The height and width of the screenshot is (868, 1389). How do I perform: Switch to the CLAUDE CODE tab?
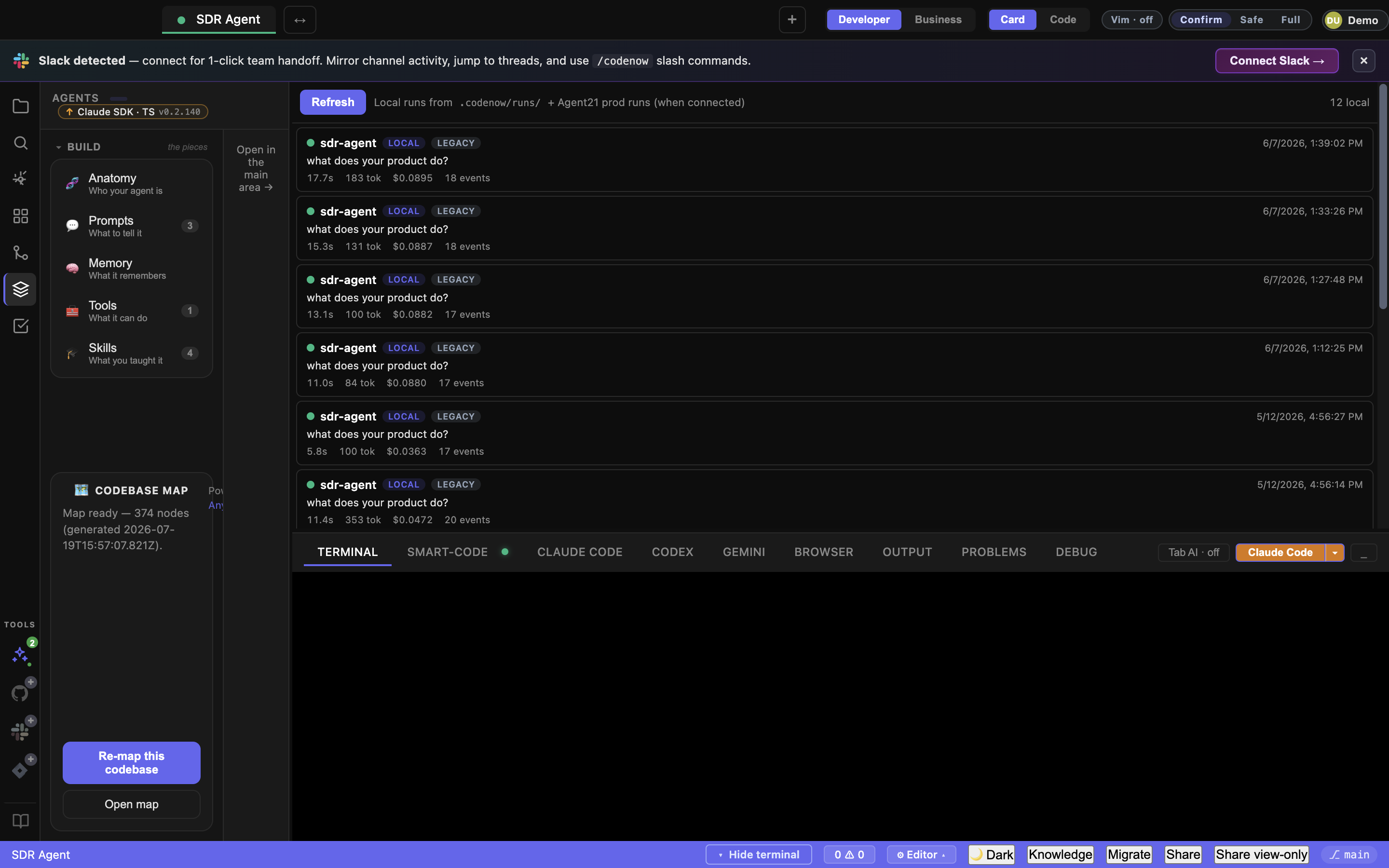tap(580, 552)
